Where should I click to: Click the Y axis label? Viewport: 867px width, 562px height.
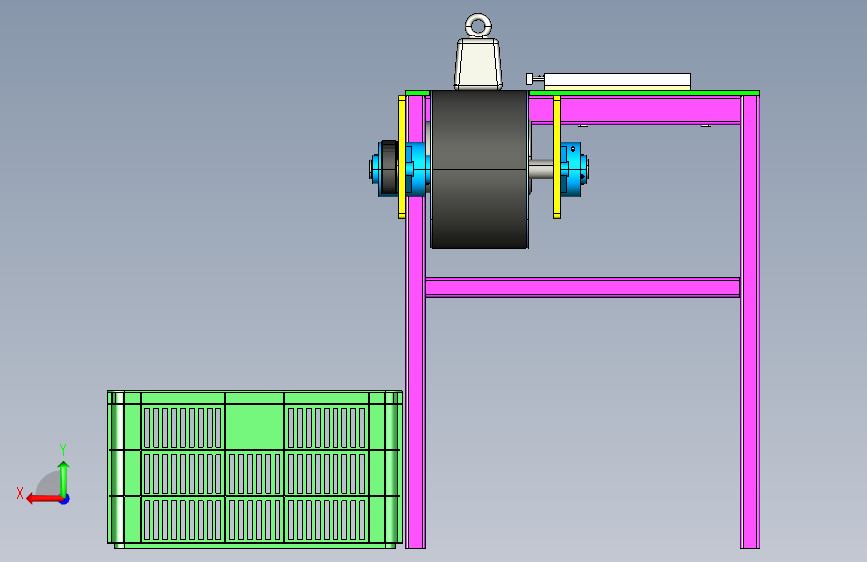tap(63, 450)
